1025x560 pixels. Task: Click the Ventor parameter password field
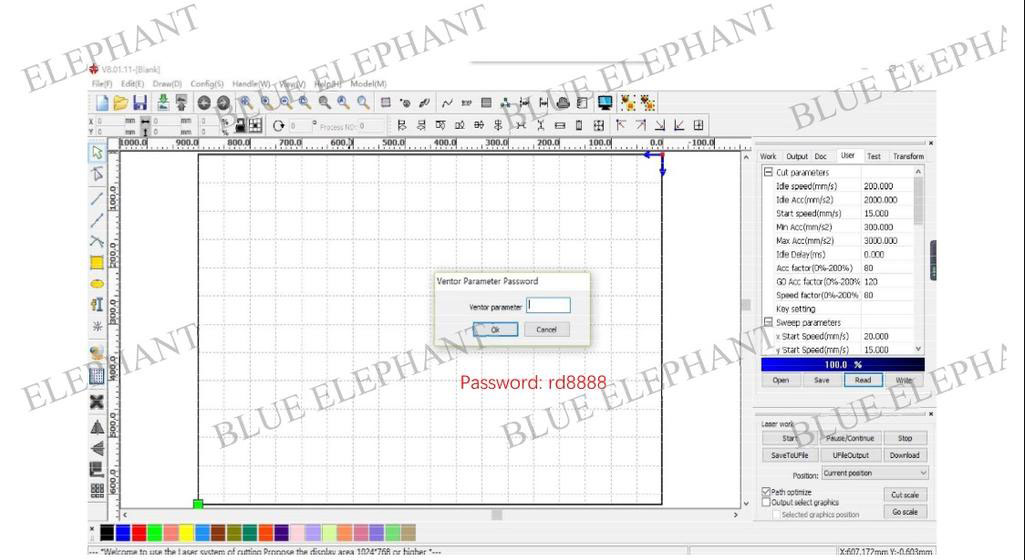coord(548,305)
